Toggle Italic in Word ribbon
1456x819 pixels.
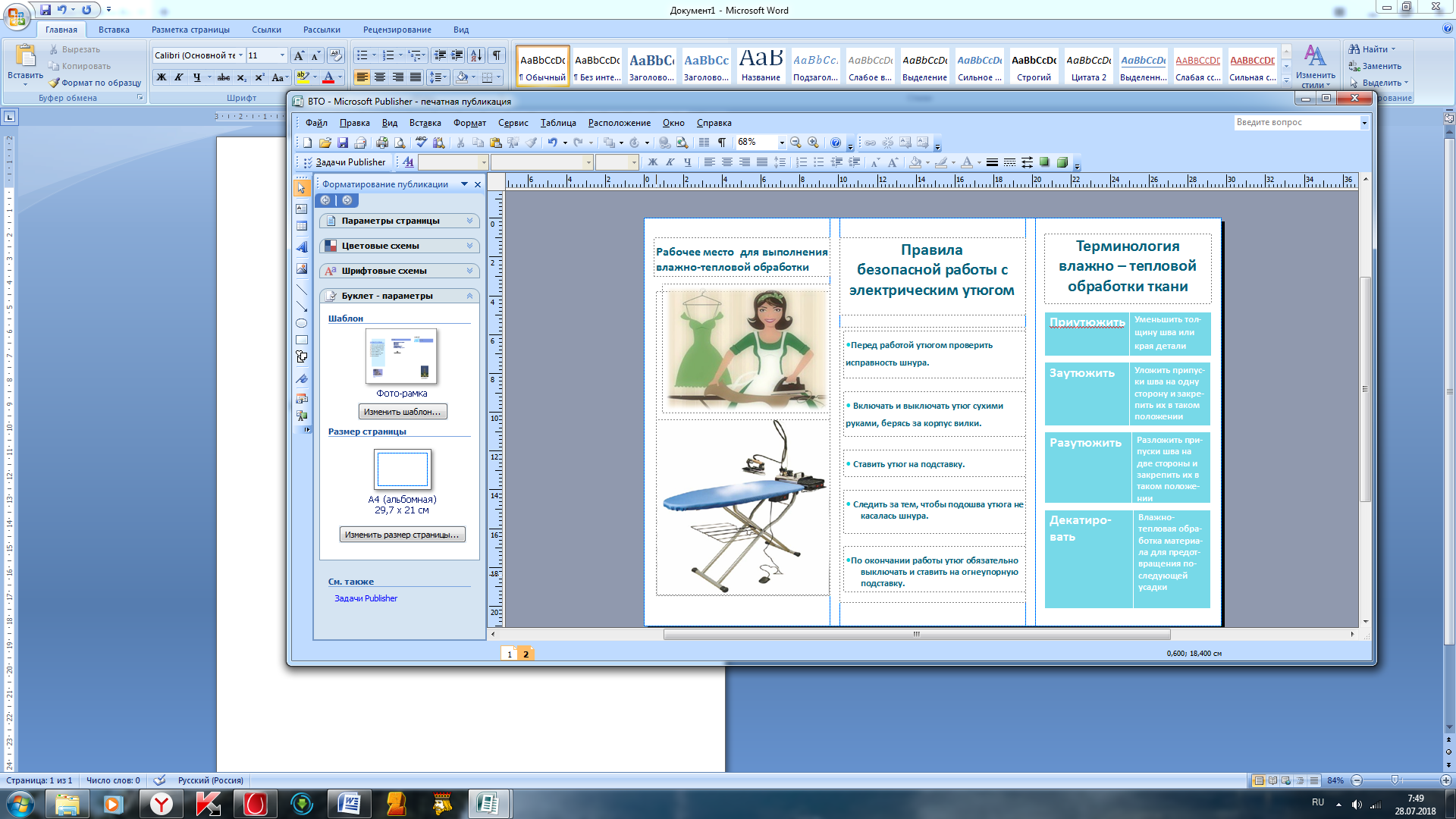coord(179,77)
